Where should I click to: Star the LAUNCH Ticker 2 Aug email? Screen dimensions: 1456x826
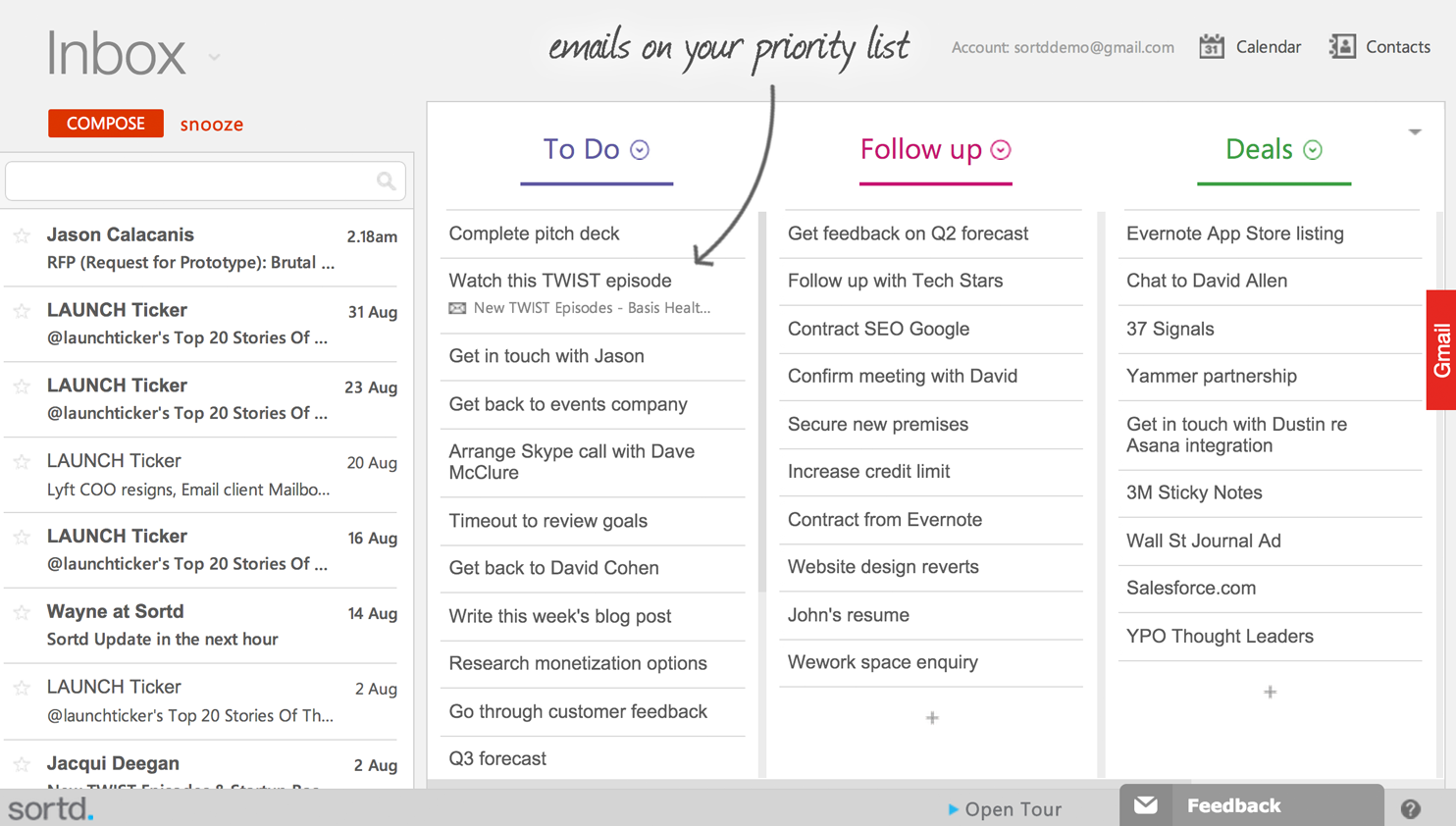[x=22, y=688]
